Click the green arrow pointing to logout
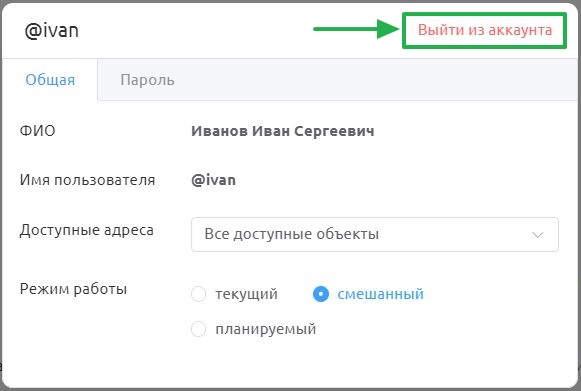The width and height of the screenshot is (581, 391). point(356,29)
